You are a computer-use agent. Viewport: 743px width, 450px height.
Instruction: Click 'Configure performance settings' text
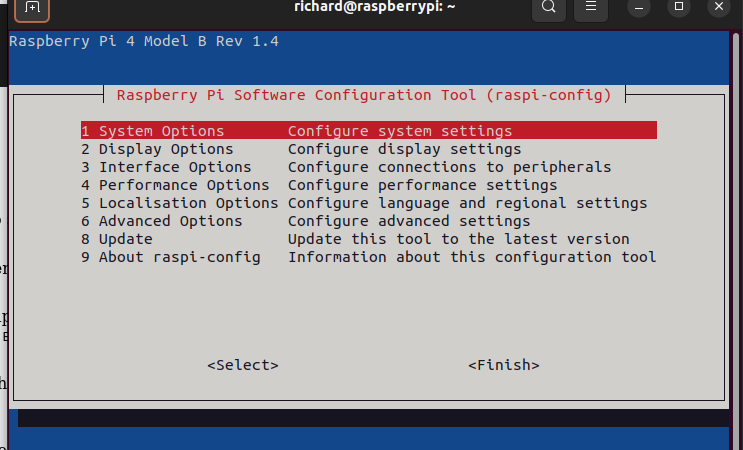tap(422, 185)
